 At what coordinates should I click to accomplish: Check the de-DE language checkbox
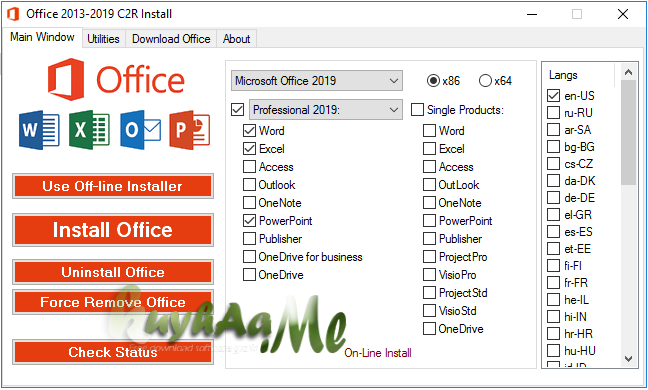pos(553,197)
